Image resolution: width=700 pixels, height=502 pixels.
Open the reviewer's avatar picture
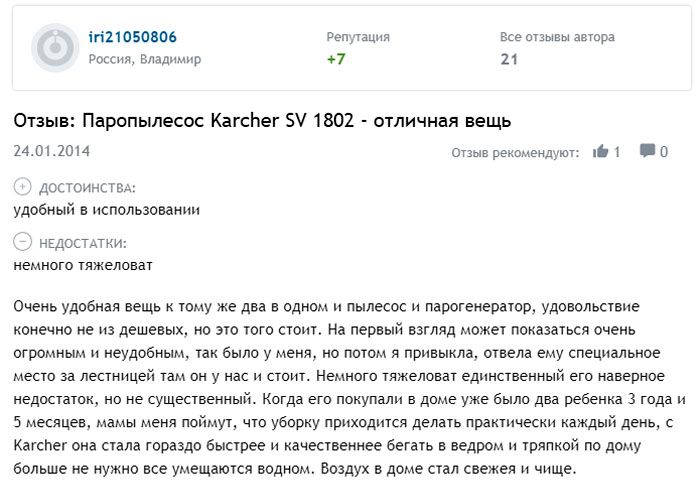(x=56, y=46)
